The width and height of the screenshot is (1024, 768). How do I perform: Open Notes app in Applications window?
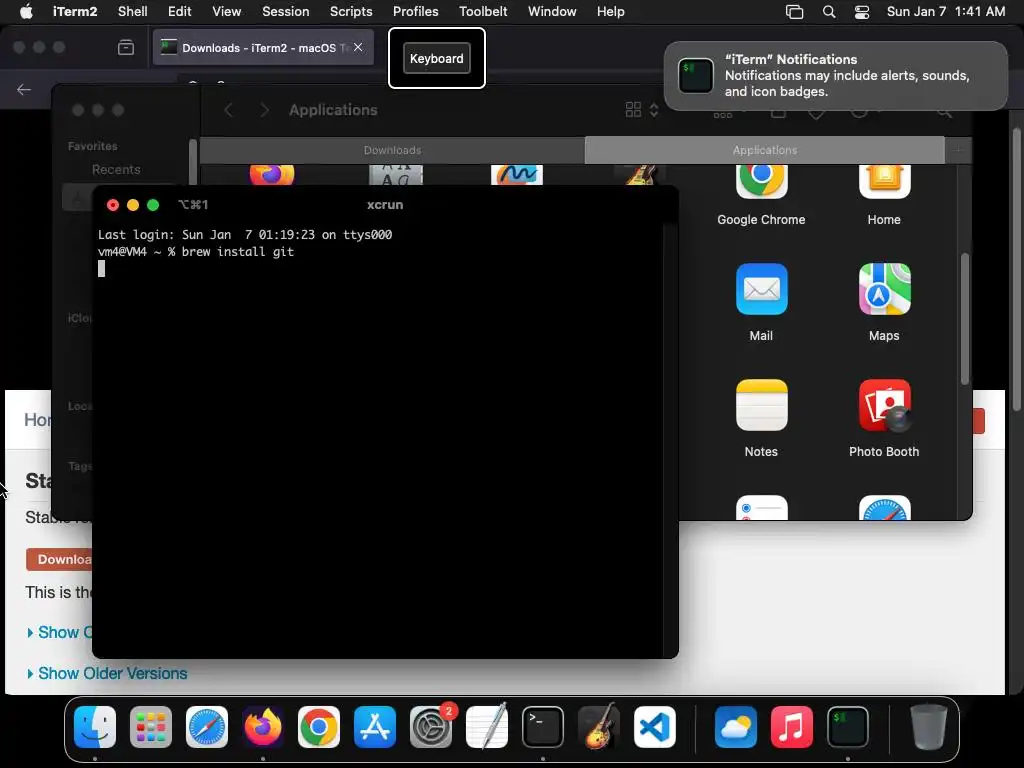pos(761,405)
